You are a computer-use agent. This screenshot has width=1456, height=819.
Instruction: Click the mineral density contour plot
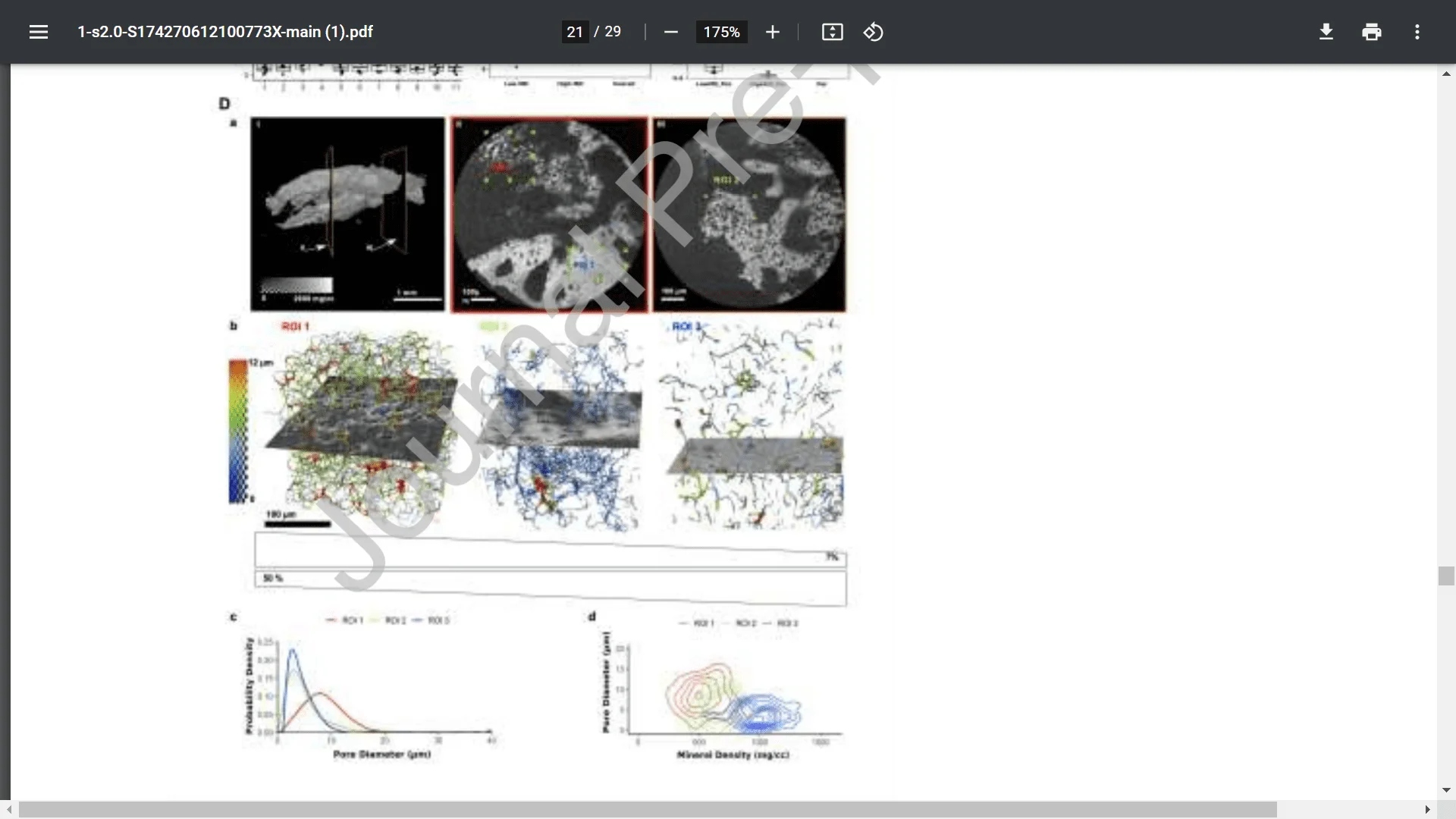click(x=723, y=690)
